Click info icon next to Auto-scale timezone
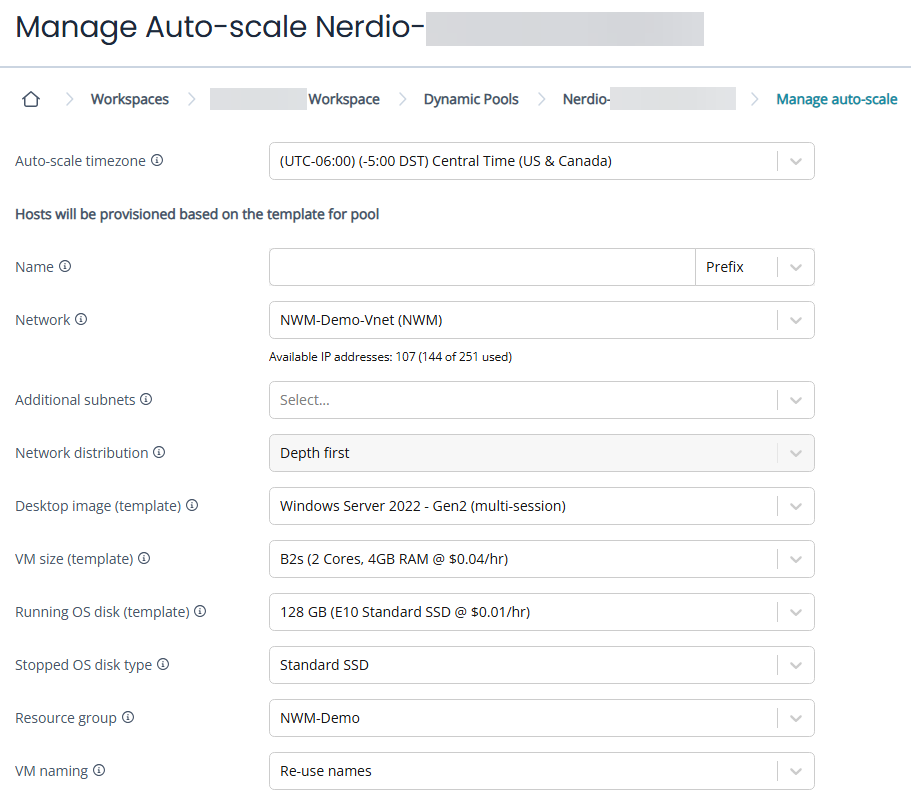The image size is (911, 800). pyautogui.click(x=157, y=160)
